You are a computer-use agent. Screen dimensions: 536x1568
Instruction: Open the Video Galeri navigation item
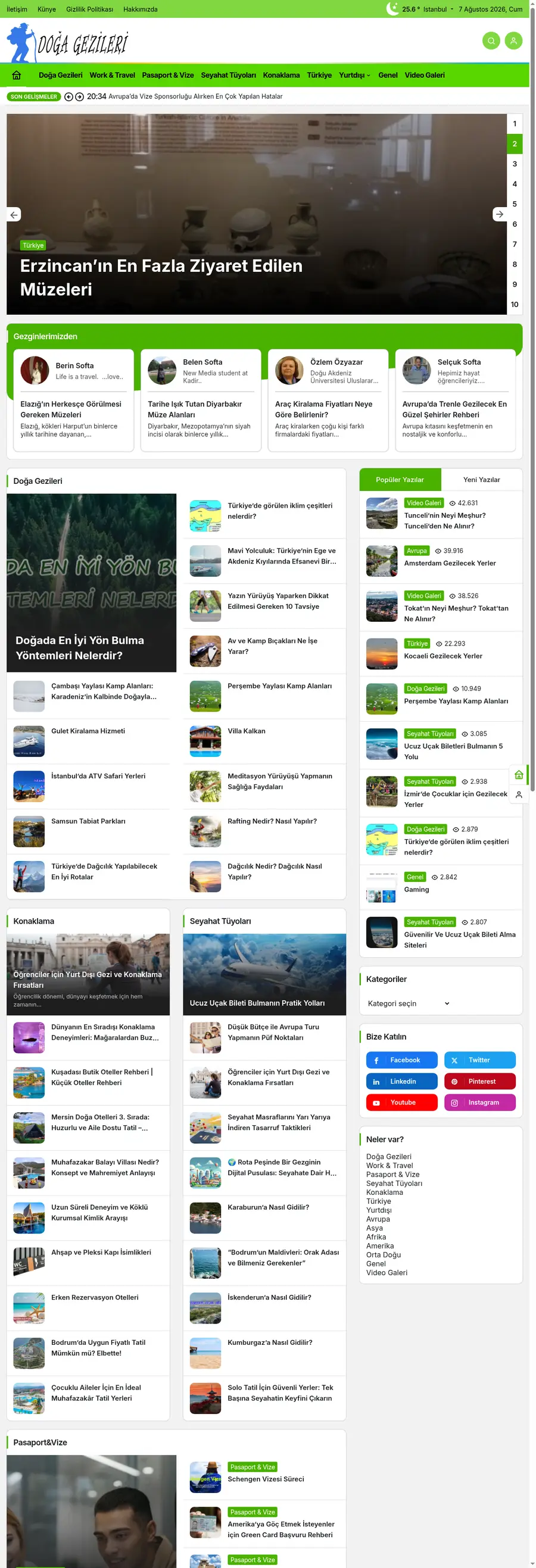pyautogui.click(x=425, y=76)
